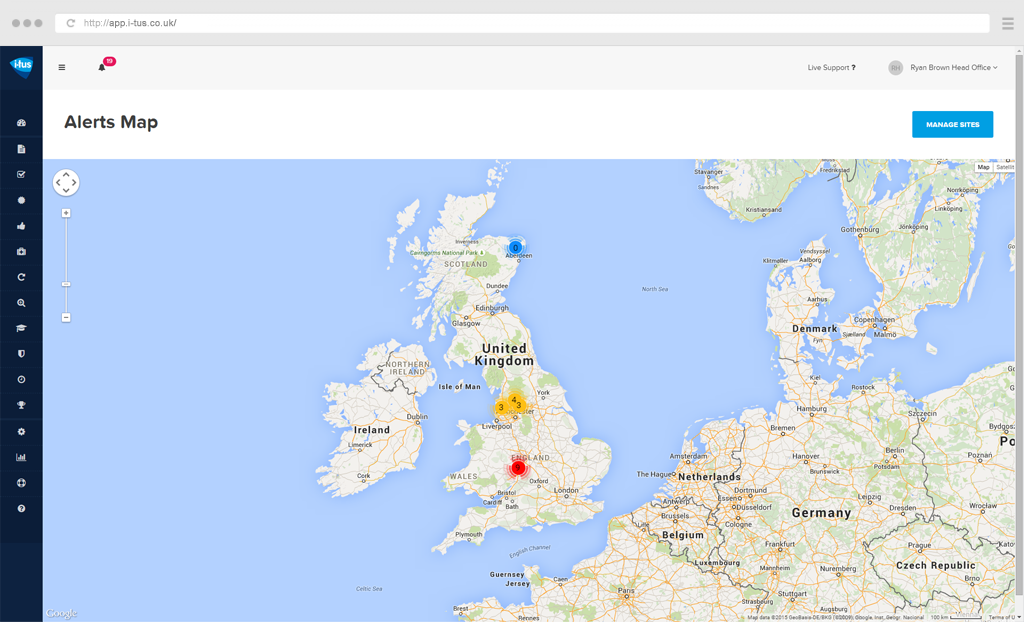Click the map zoom slider handle
The width and height of the screenshot is (1024, 622).
(x=66, y=284)
